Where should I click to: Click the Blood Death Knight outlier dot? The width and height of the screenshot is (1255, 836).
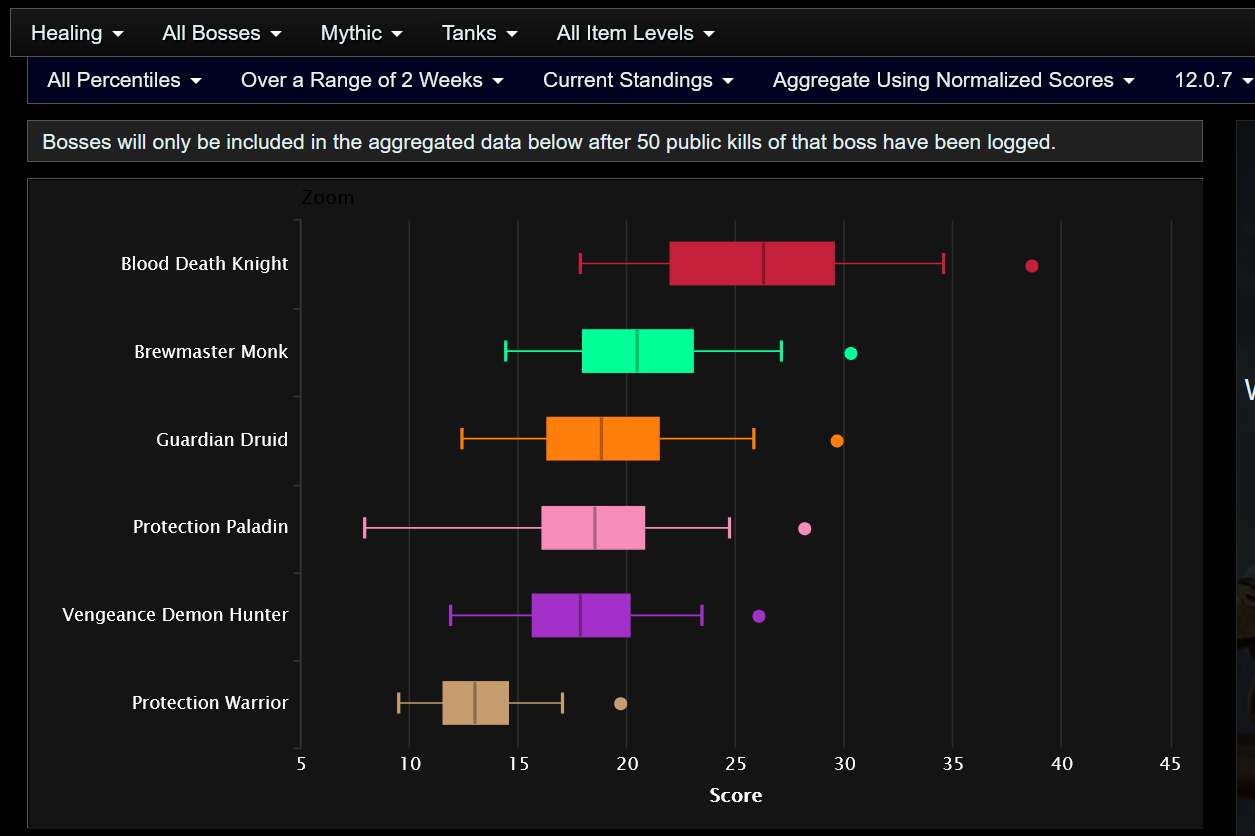(x=1032, y=266)
